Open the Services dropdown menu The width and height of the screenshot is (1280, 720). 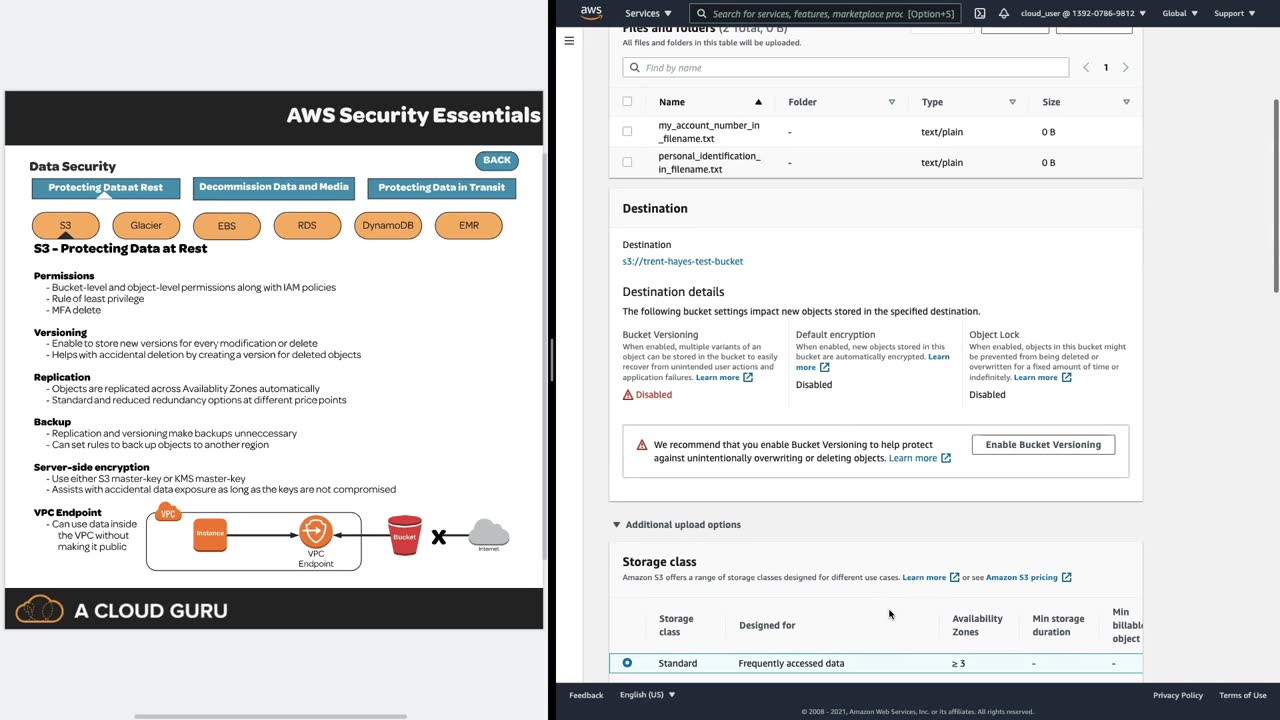pos(648,13)
